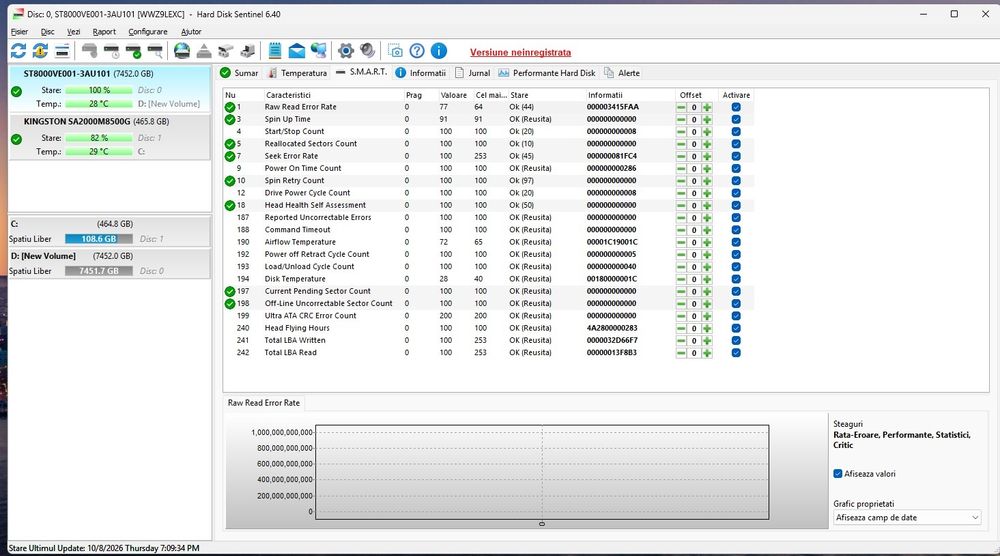Viewport: 1000px width, 556px height.
Task: Click the disk with clock toolbar icon
Action: click(111, 51)
